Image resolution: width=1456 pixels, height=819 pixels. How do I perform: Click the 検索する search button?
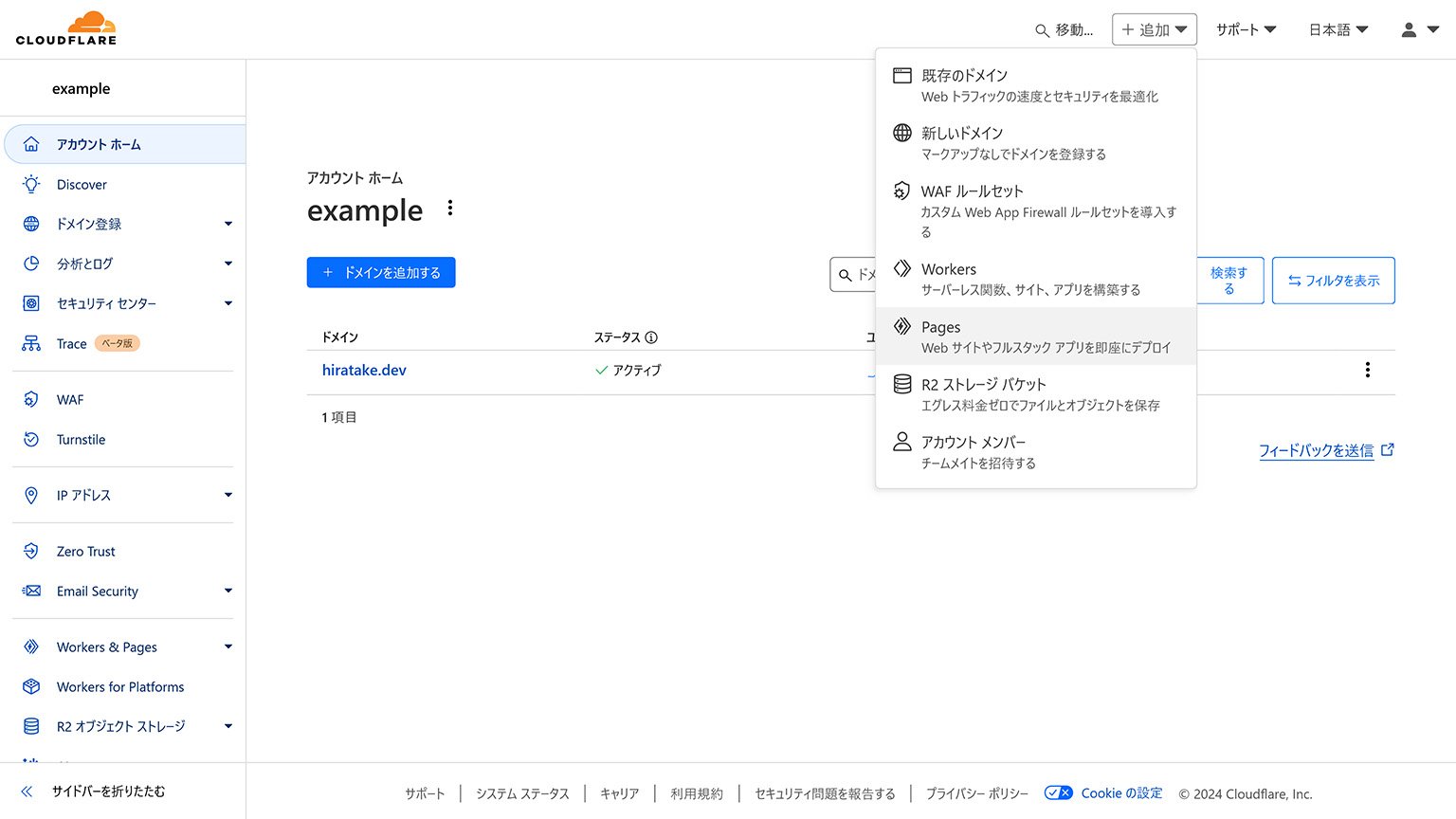pyautogui.click(x=1229, y=281)
